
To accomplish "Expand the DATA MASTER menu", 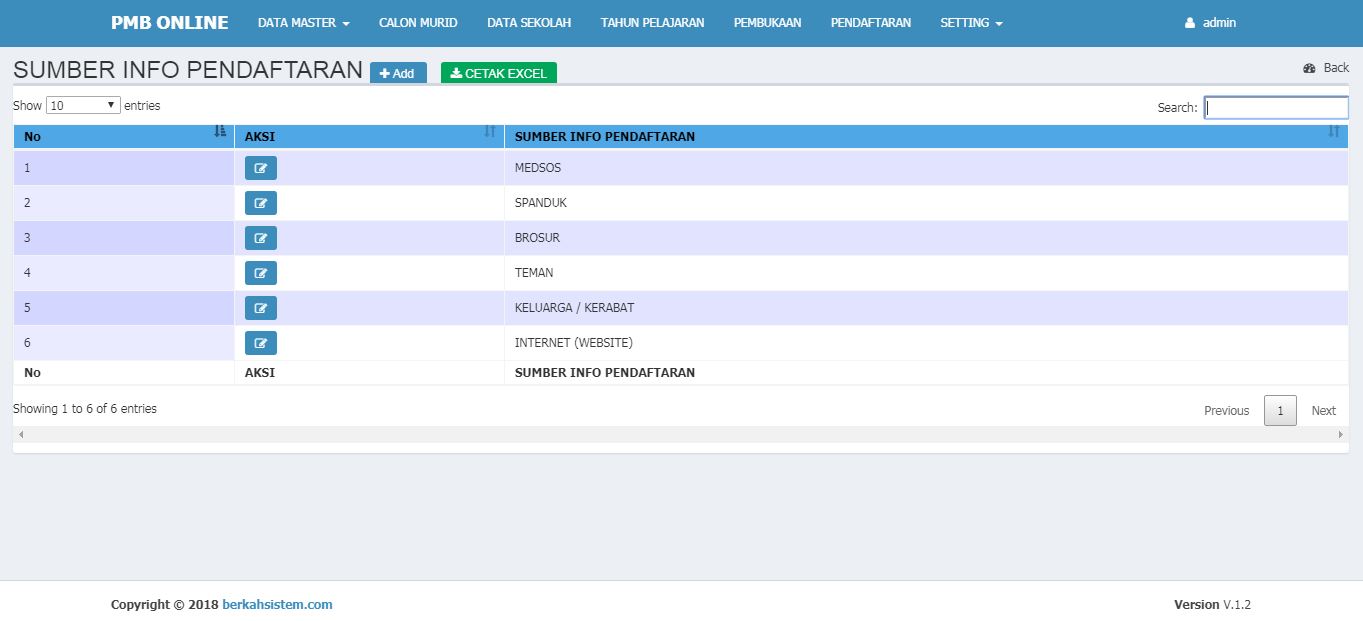I will click(x=303, y=22).
